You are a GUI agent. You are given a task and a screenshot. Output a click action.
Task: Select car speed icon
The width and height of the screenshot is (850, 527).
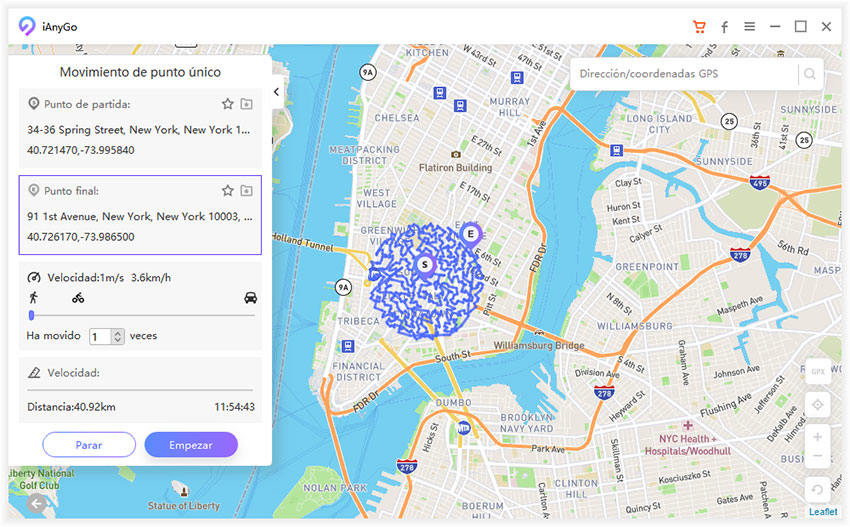[x=250, y=298]
